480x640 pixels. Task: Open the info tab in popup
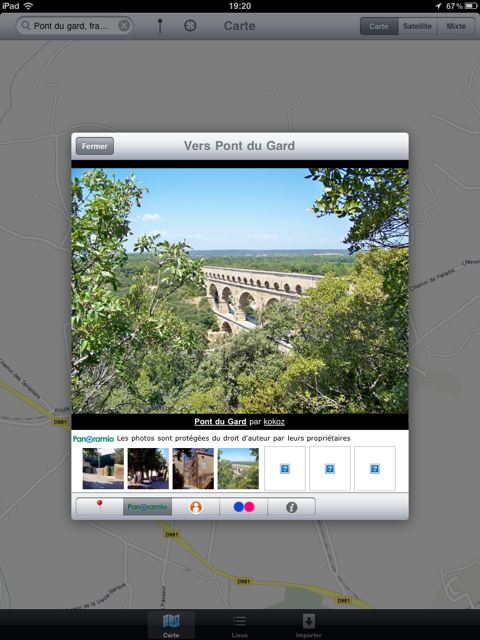coord(291,507)
